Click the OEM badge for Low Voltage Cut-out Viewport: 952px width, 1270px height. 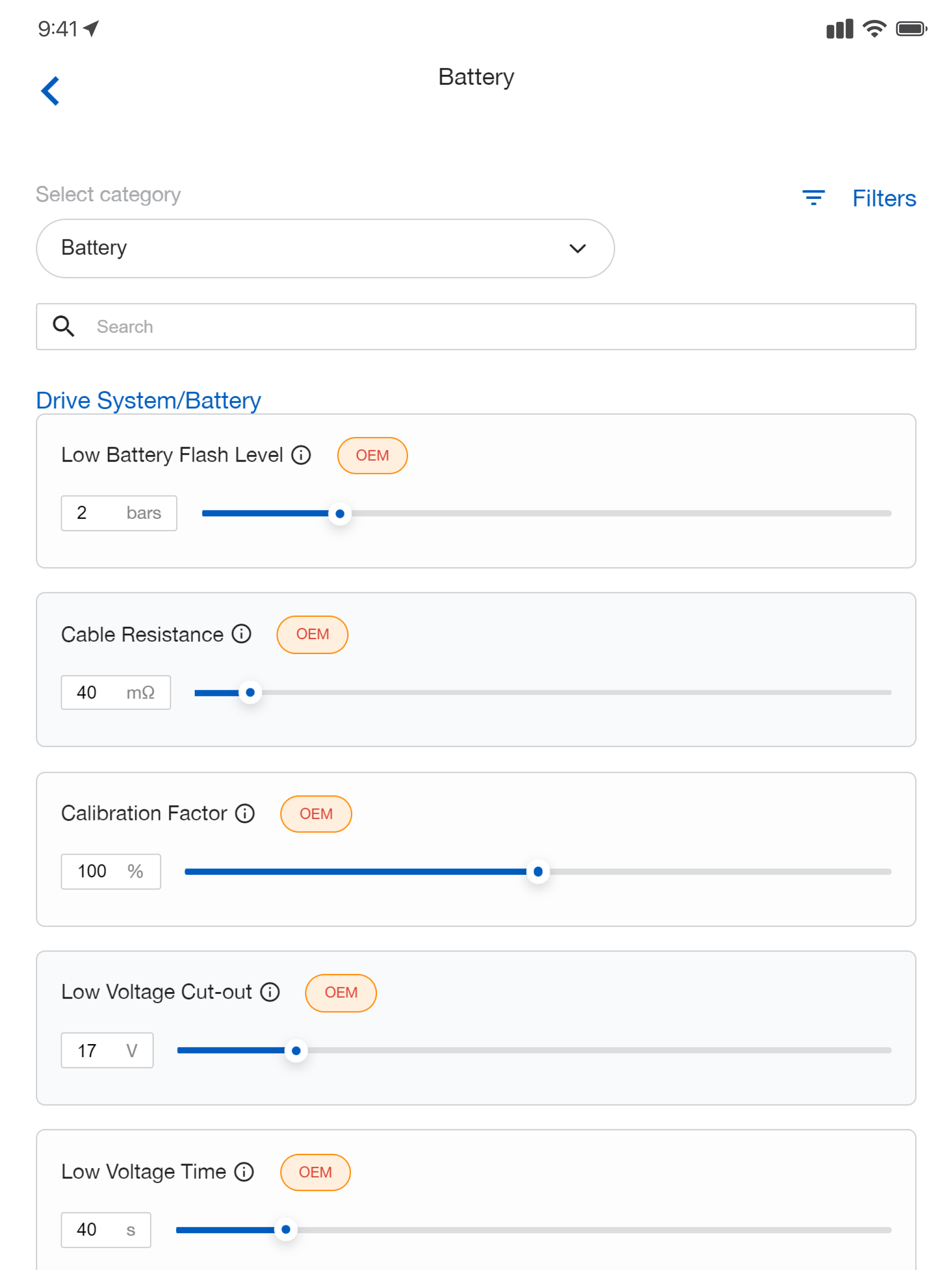(340, 992)
